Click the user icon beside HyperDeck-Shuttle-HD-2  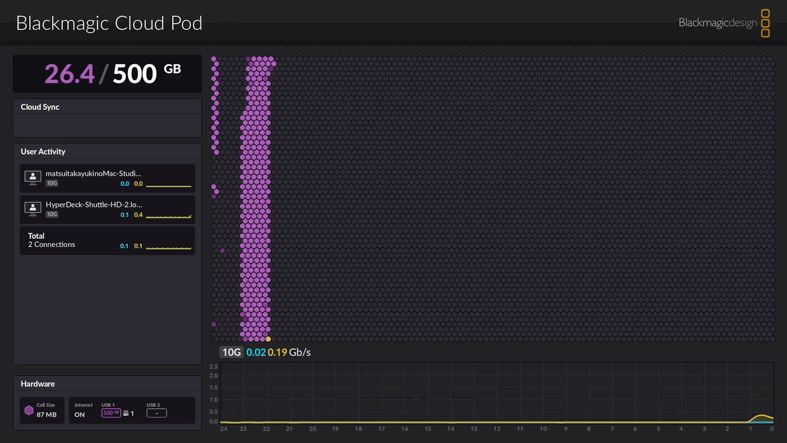pos(33,209)
